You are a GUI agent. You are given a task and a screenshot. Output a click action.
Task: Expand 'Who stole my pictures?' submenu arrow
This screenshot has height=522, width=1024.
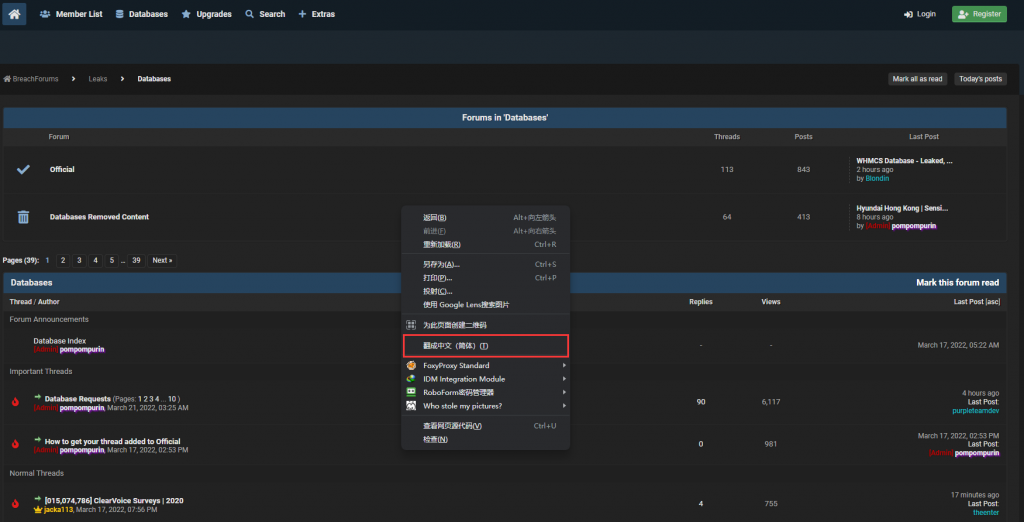[564, 406]
